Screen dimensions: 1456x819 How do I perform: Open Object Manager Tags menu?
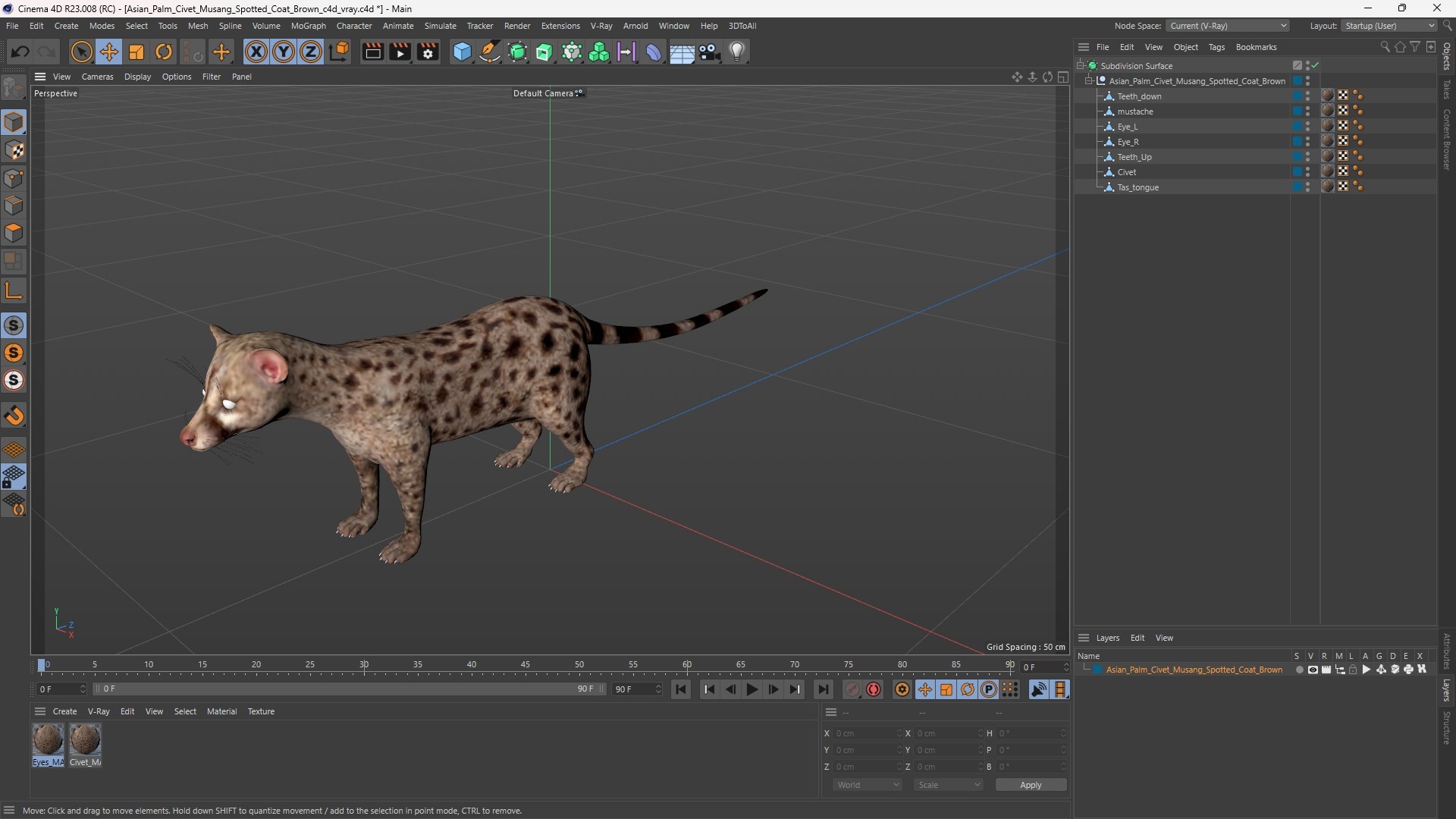pyautogui.click(x=1216, y=47)
